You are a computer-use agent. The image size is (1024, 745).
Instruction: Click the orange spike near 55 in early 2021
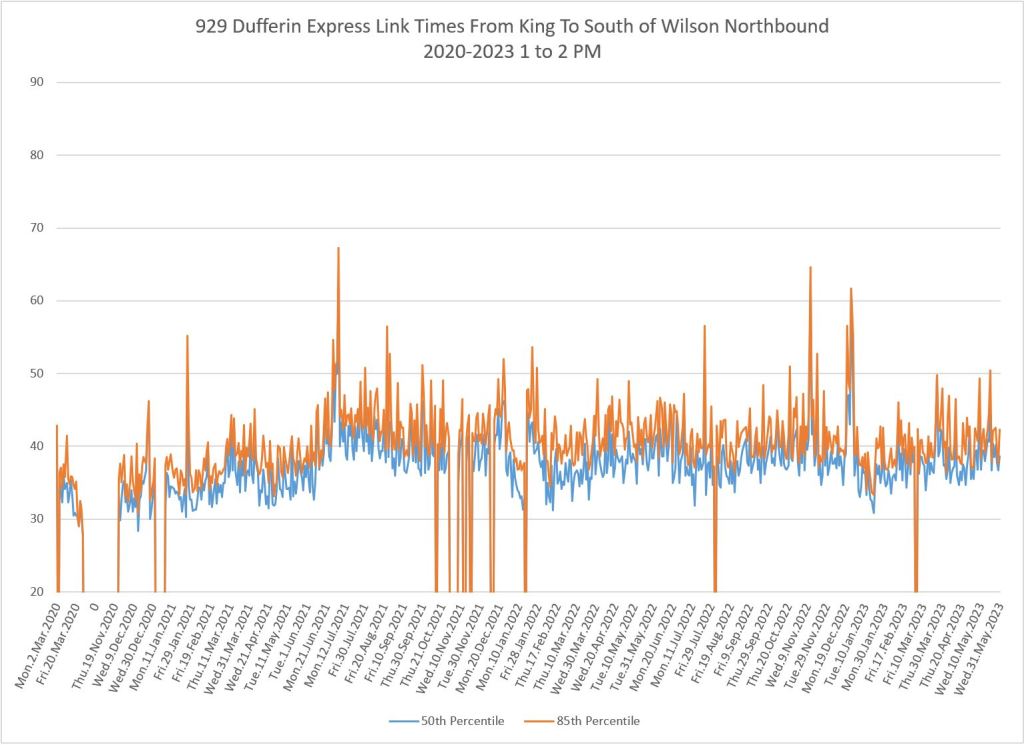click(187, 337)
